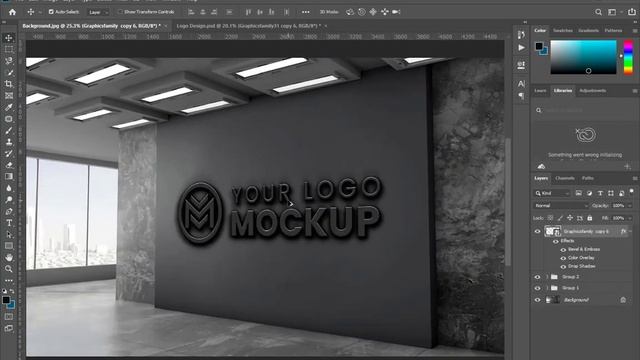Viewport: 640px width, 360px height.
Task: Hide the Bevel & Emboss effect
Action: [x=563, y=249]
